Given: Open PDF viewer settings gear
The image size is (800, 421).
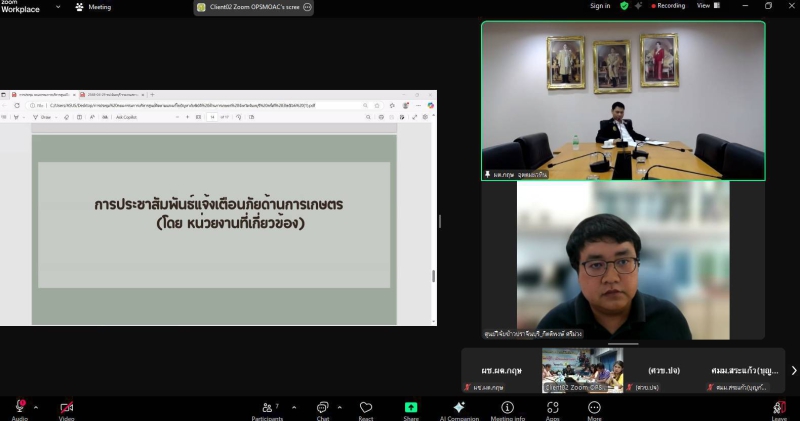Looking at the screenshot, I should click(425, 117).
